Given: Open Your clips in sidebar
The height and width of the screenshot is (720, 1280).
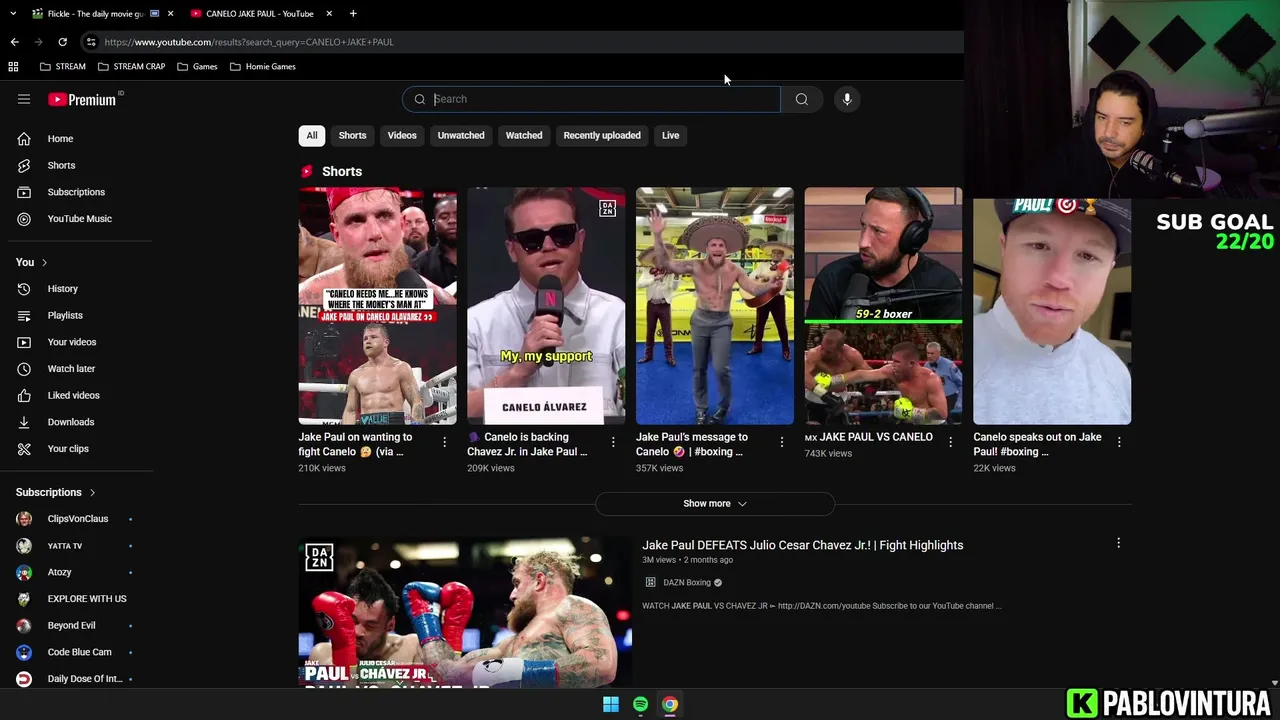Looking at the screenshot, I should [x=80, y=449].
